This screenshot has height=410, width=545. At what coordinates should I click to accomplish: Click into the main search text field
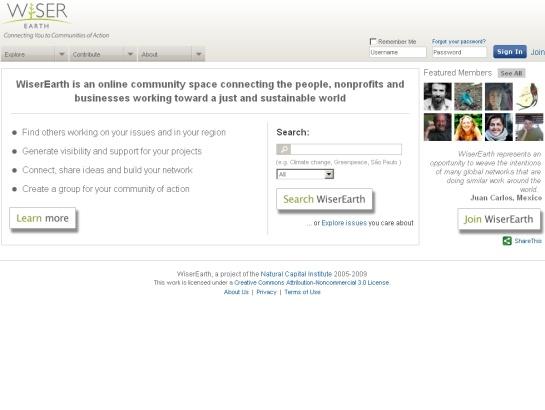click(x=346, y=149)
